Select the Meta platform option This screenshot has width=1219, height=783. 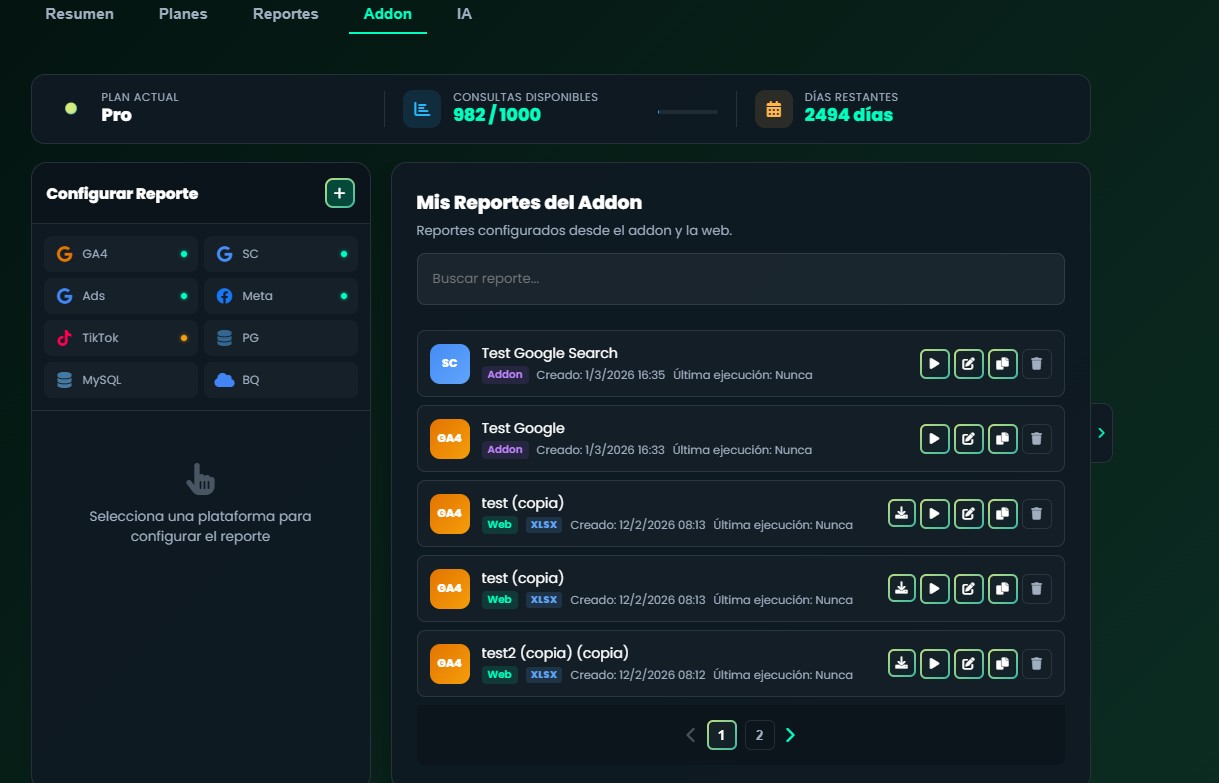(x=280, y=296)
